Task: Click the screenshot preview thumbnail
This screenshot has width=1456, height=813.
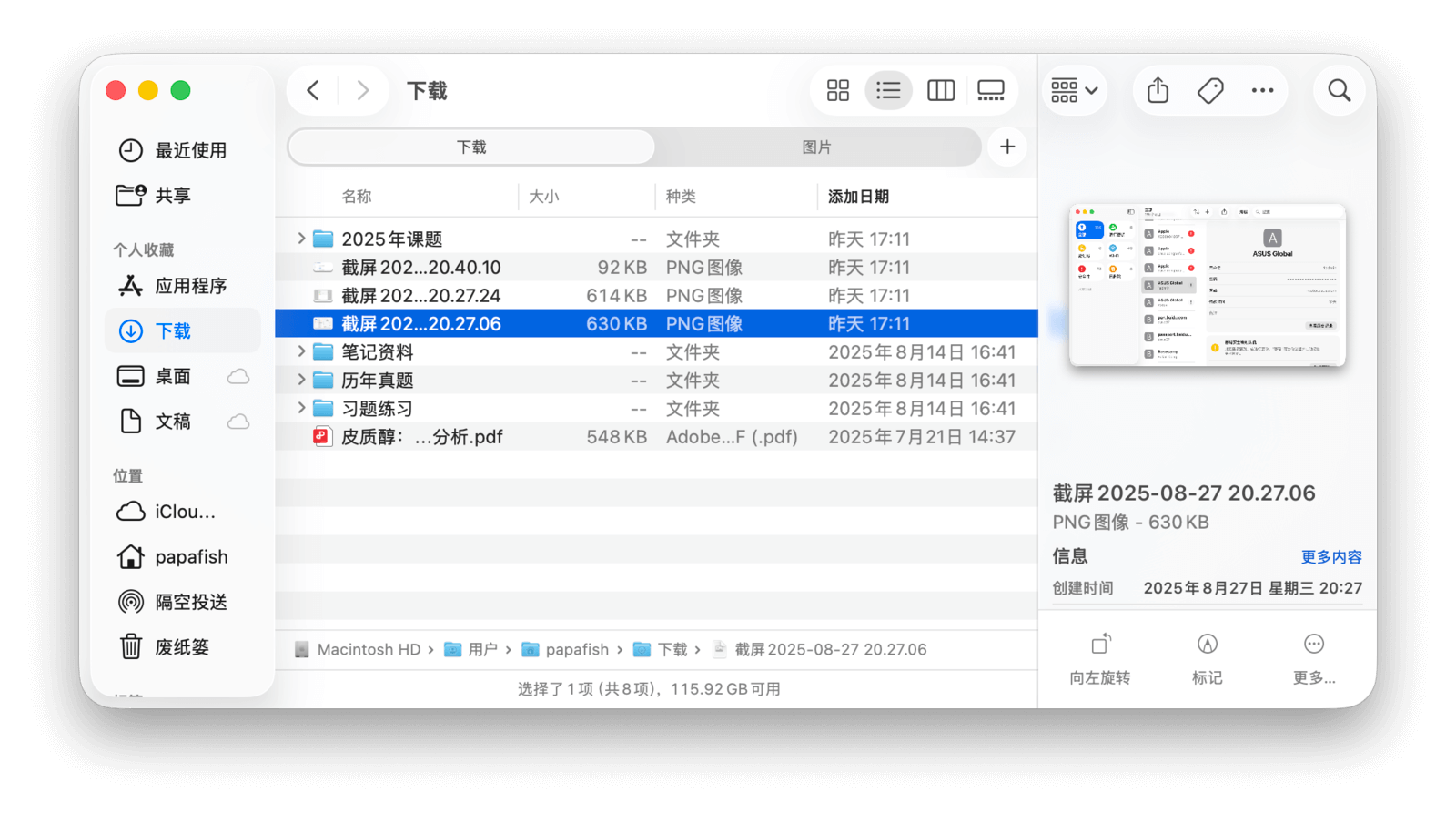Action: pos(1207,285)
